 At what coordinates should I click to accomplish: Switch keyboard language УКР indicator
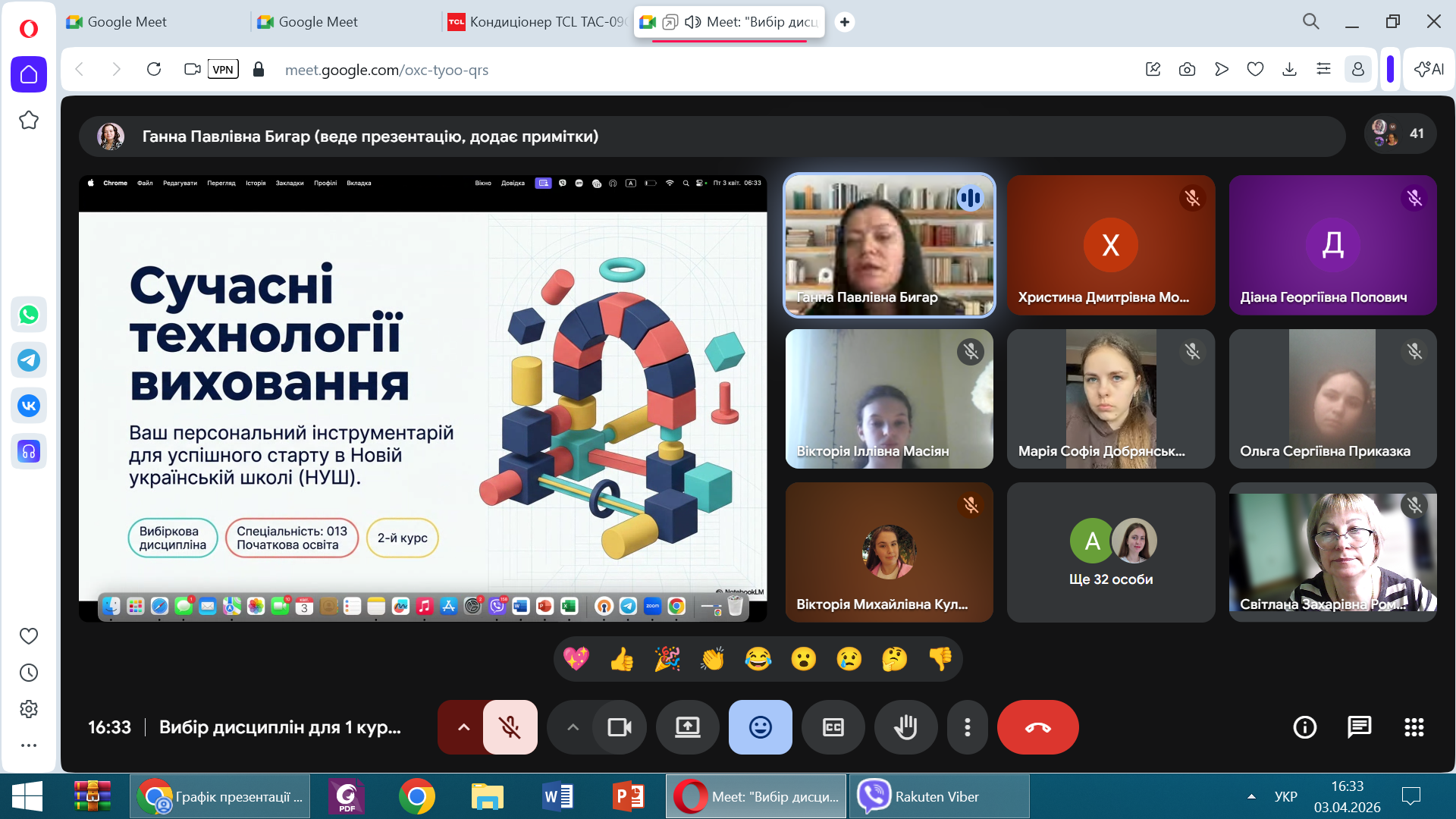coord(1286,797)
